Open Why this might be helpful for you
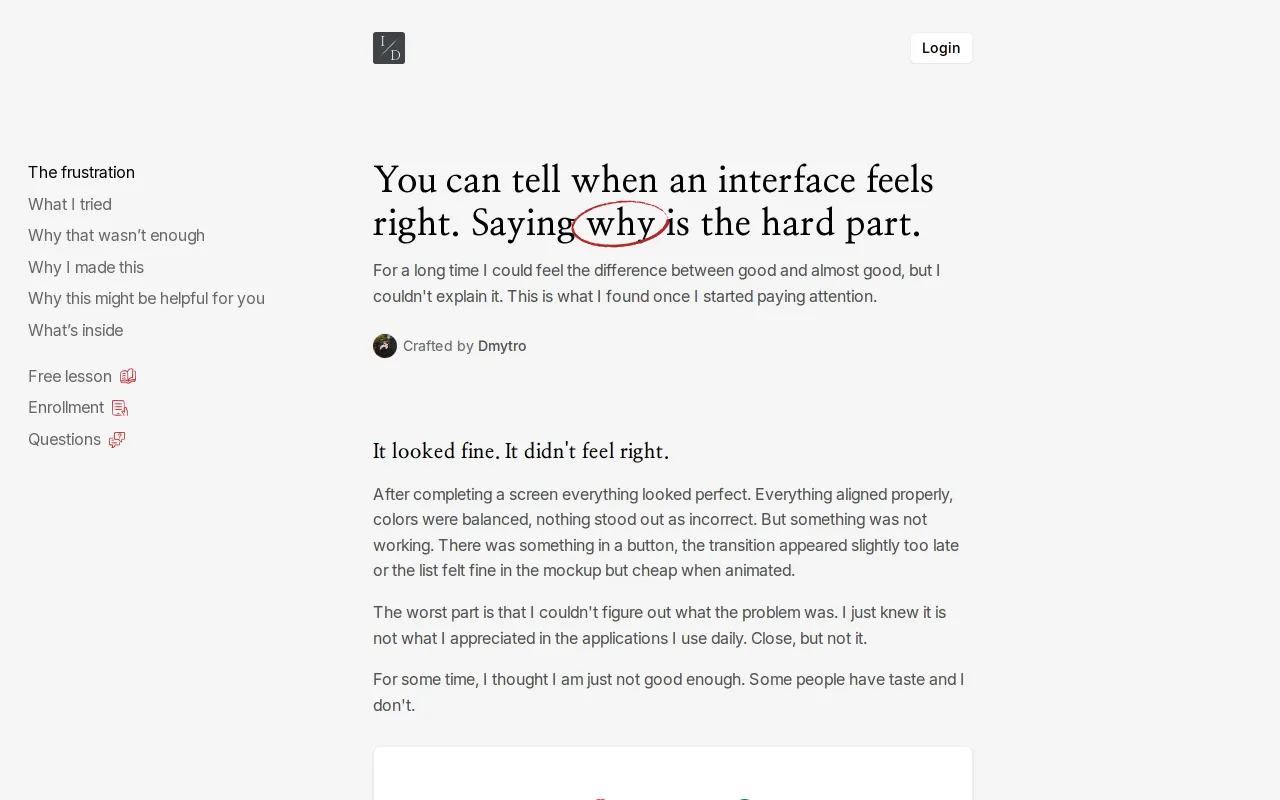This screenshot has width=1280, height=800. (146, 298)
